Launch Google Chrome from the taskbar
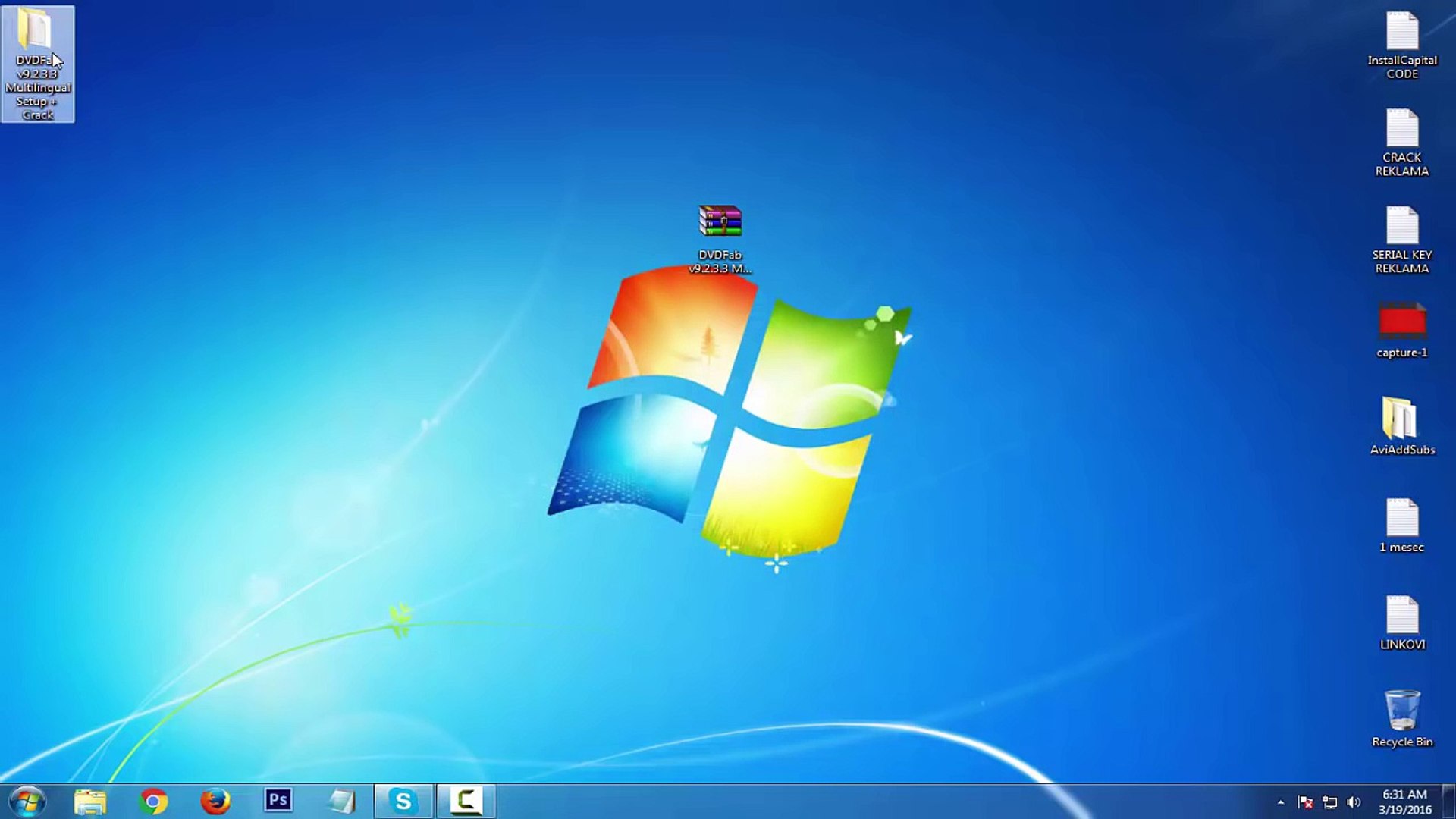 153,801
